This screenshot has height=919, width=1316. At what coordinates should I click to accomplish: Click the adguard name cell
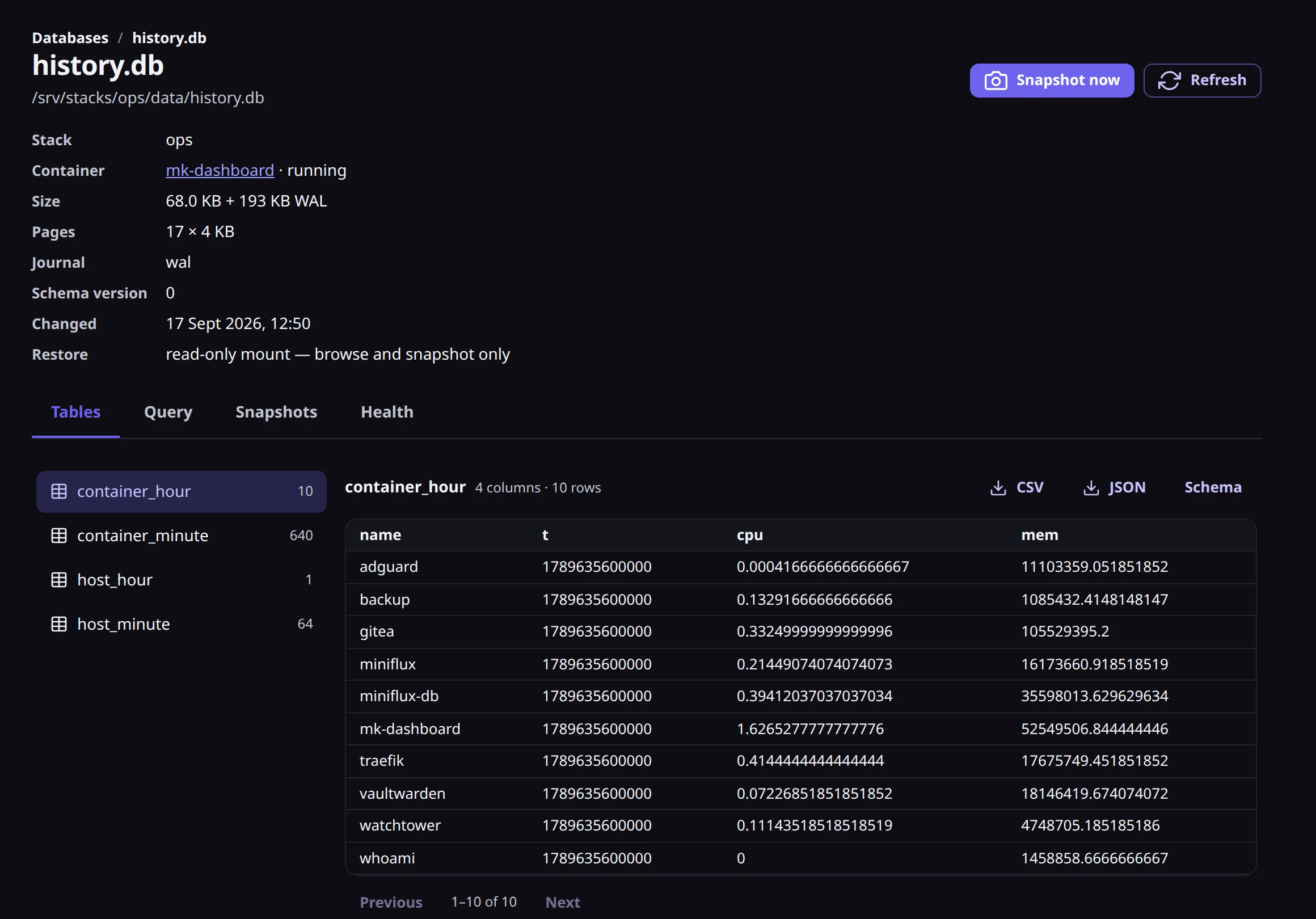click(389, 566)
